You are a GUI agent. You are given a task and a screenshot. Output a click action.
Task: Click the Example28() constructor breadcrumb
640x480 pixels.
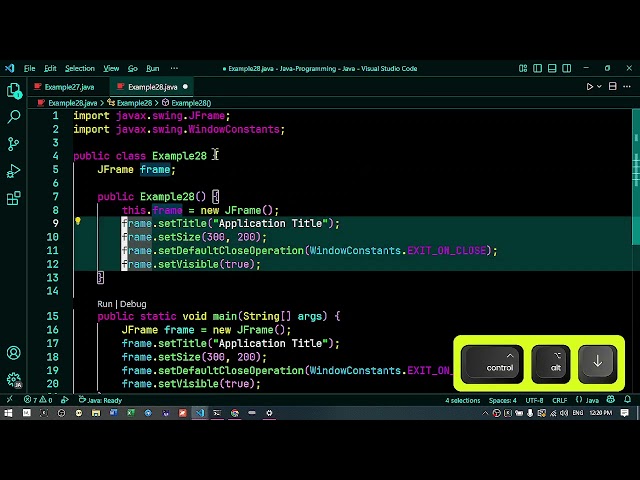[191, 103]
